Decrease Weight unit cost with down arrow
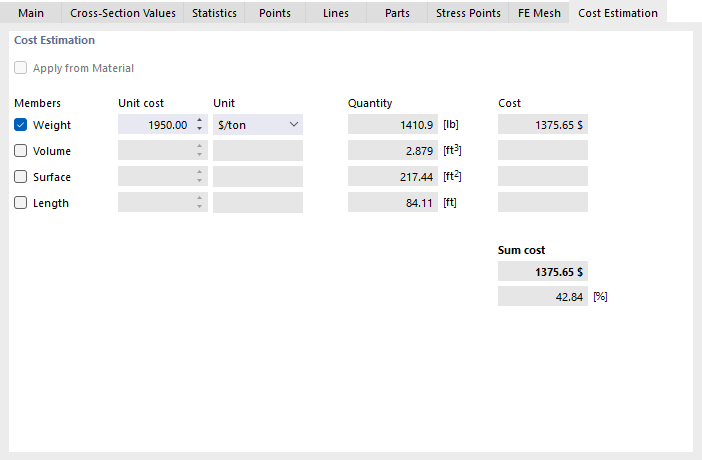Viewport: 702px width, 460px height. point(199,129)
